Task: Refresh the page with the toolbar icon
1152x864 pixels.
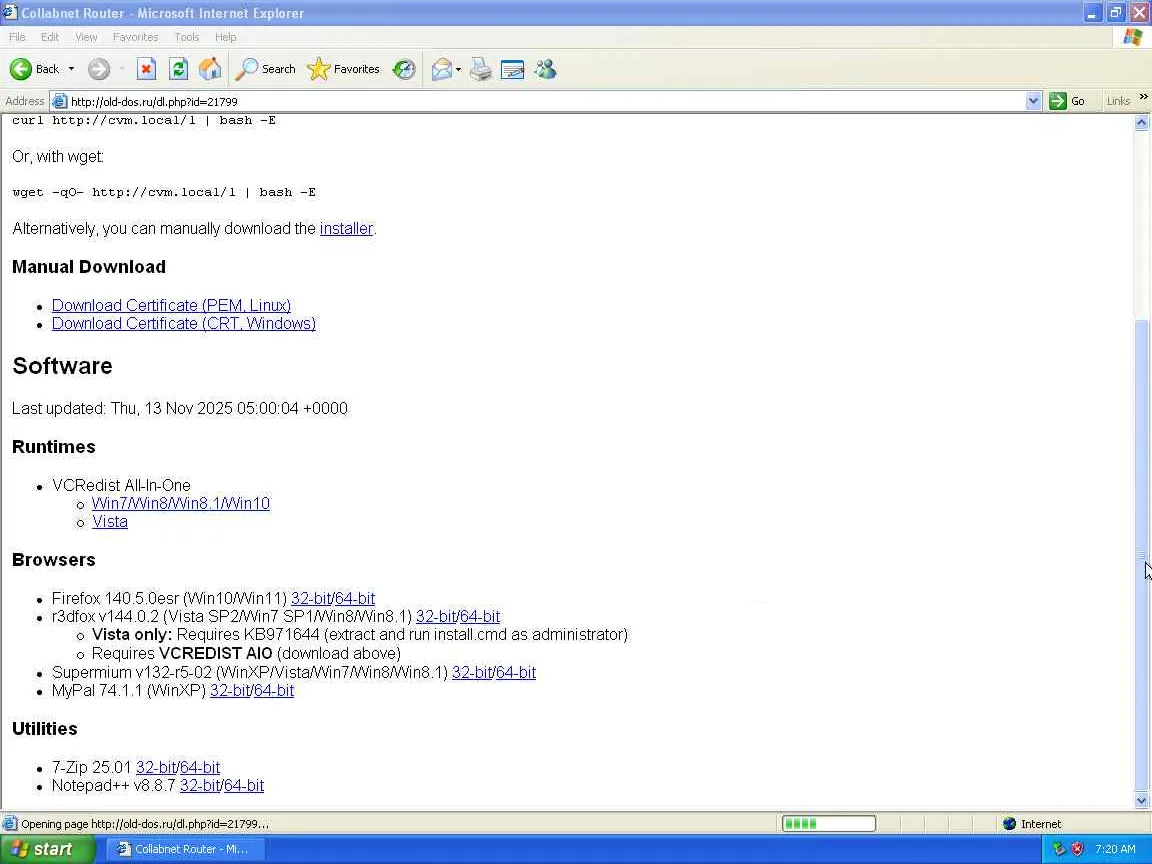Action: tap(179, 69)
